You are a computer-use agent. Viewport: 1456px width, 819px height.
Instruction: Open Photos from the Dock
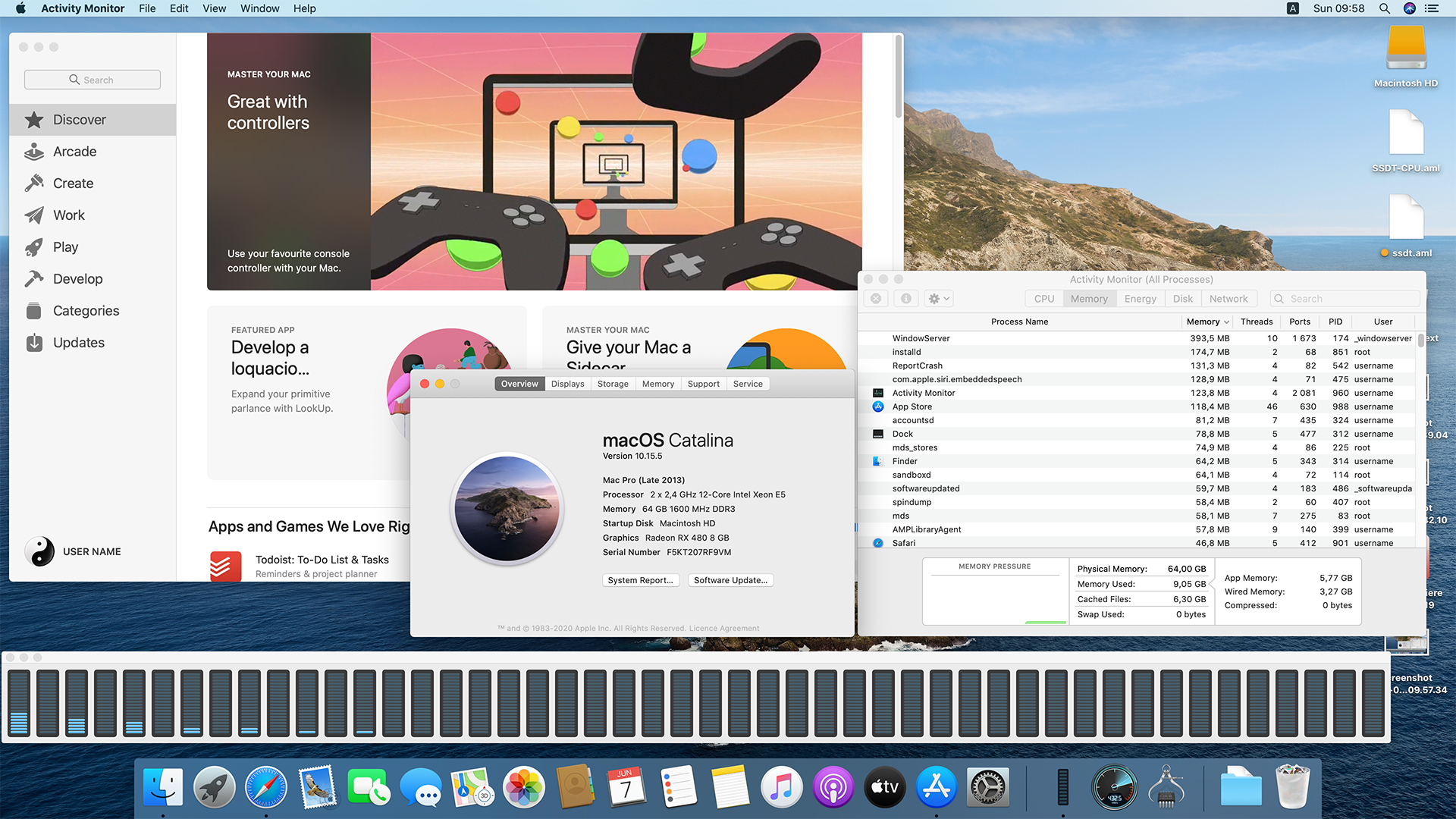pyautogui.click(x=524, y=787)
